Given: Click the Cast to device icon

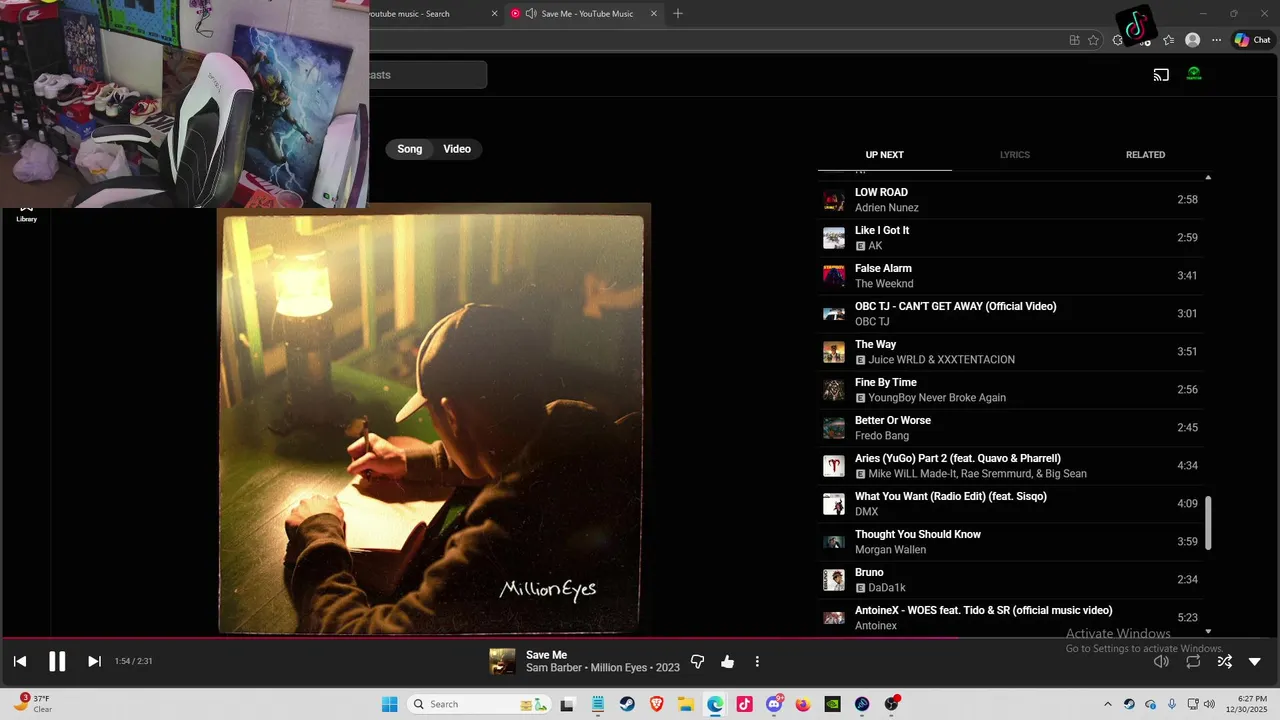Looking at the screenshot, I should [x=1161, y=74].
